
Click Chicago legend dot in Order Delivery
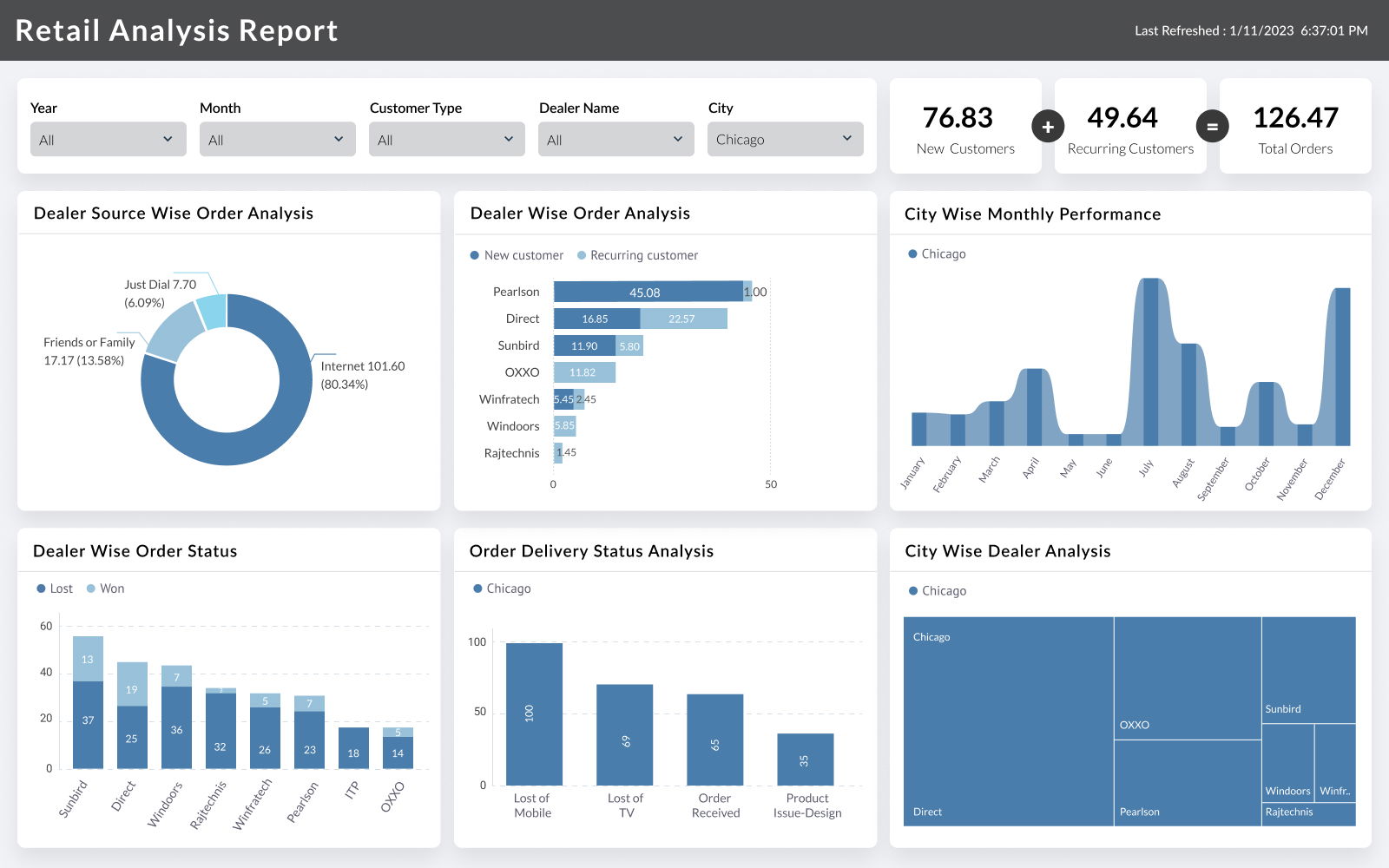pyautogui.click(x=477, y=589)
